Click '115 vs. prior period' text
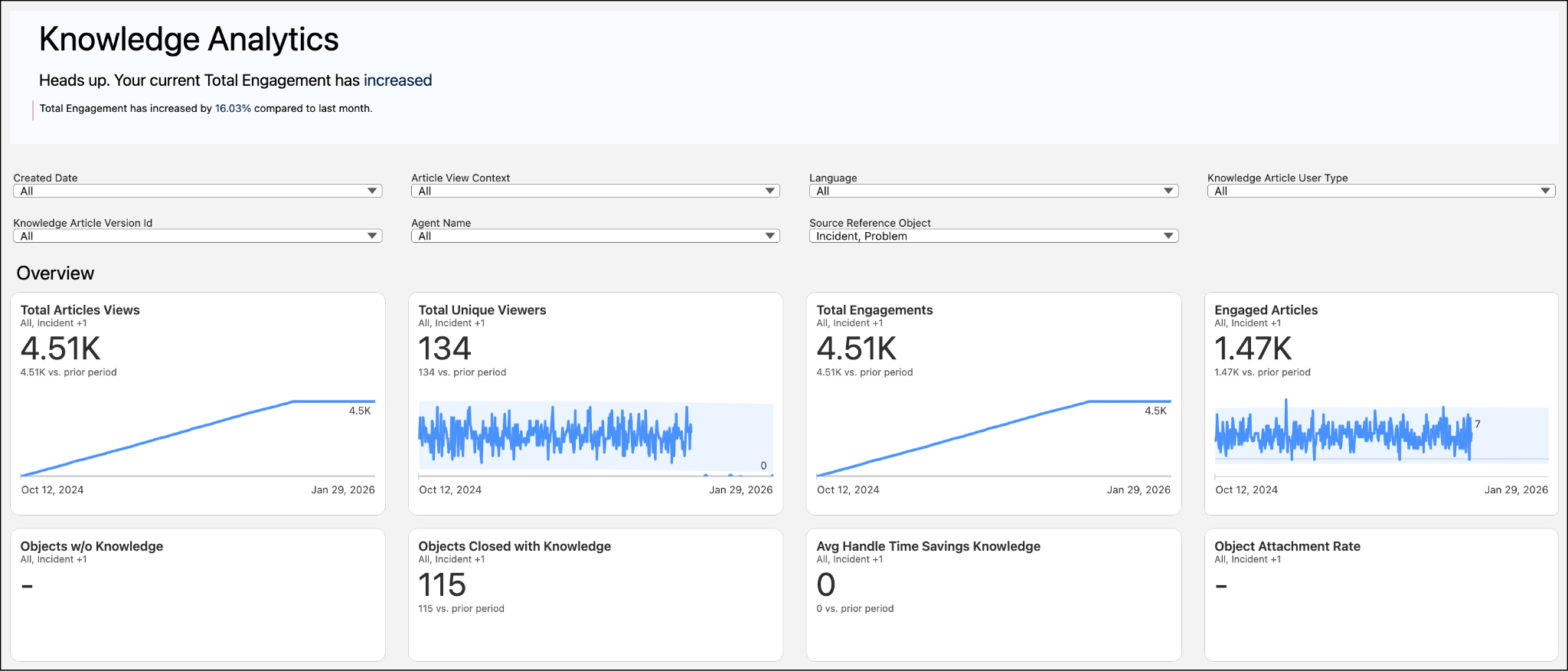Viewport: 1568px width, 671px height. 462,609
